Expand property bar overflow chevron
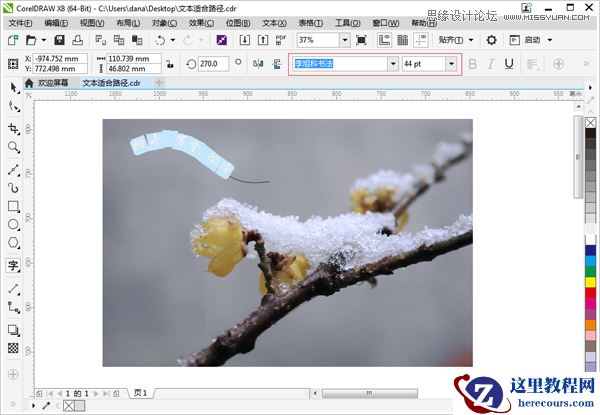 click(586, 63)
